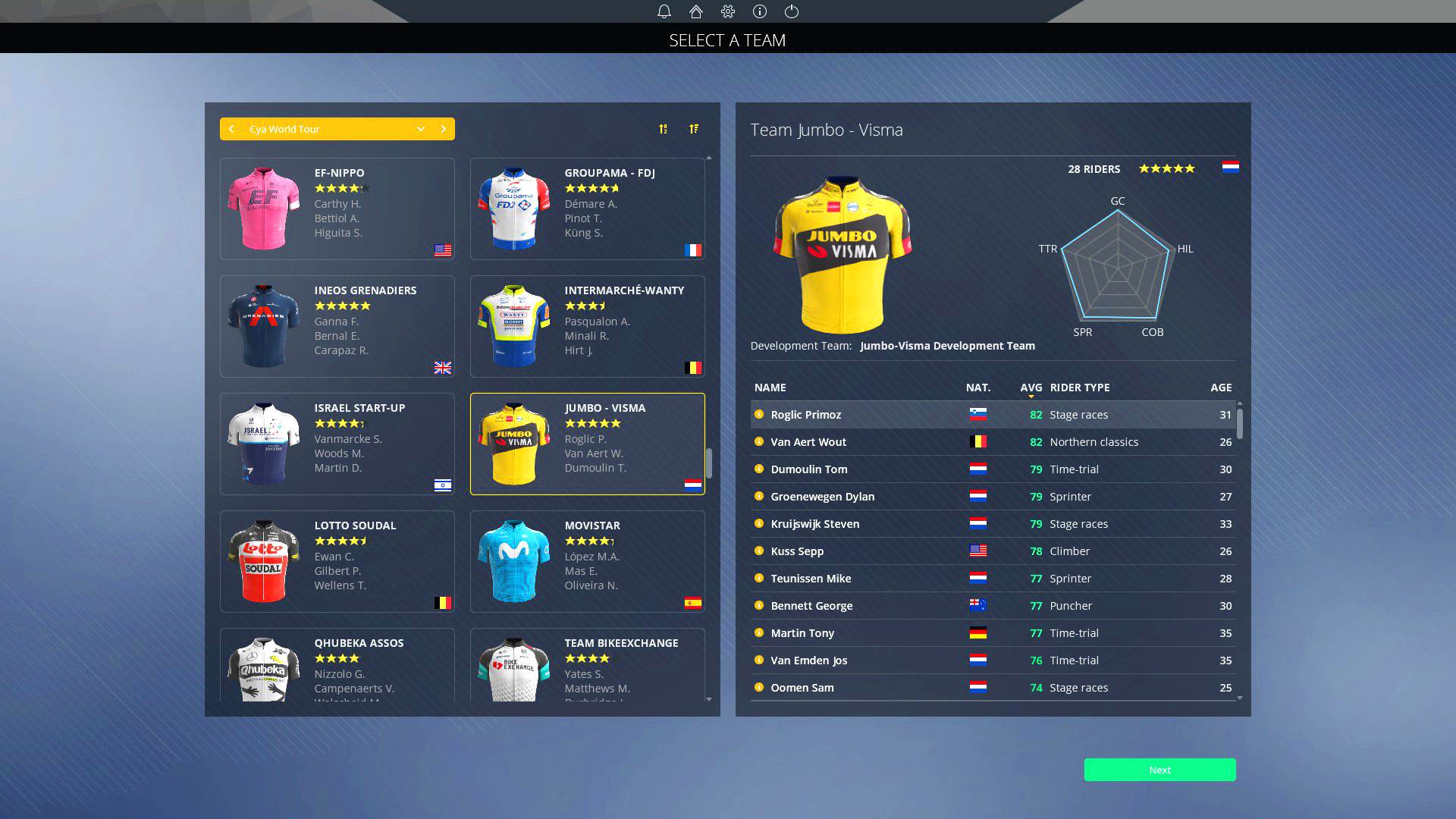Click the settings gear icon
Image resolution: width=1456 pixels, height=819 pixels.
coord(728,11)
